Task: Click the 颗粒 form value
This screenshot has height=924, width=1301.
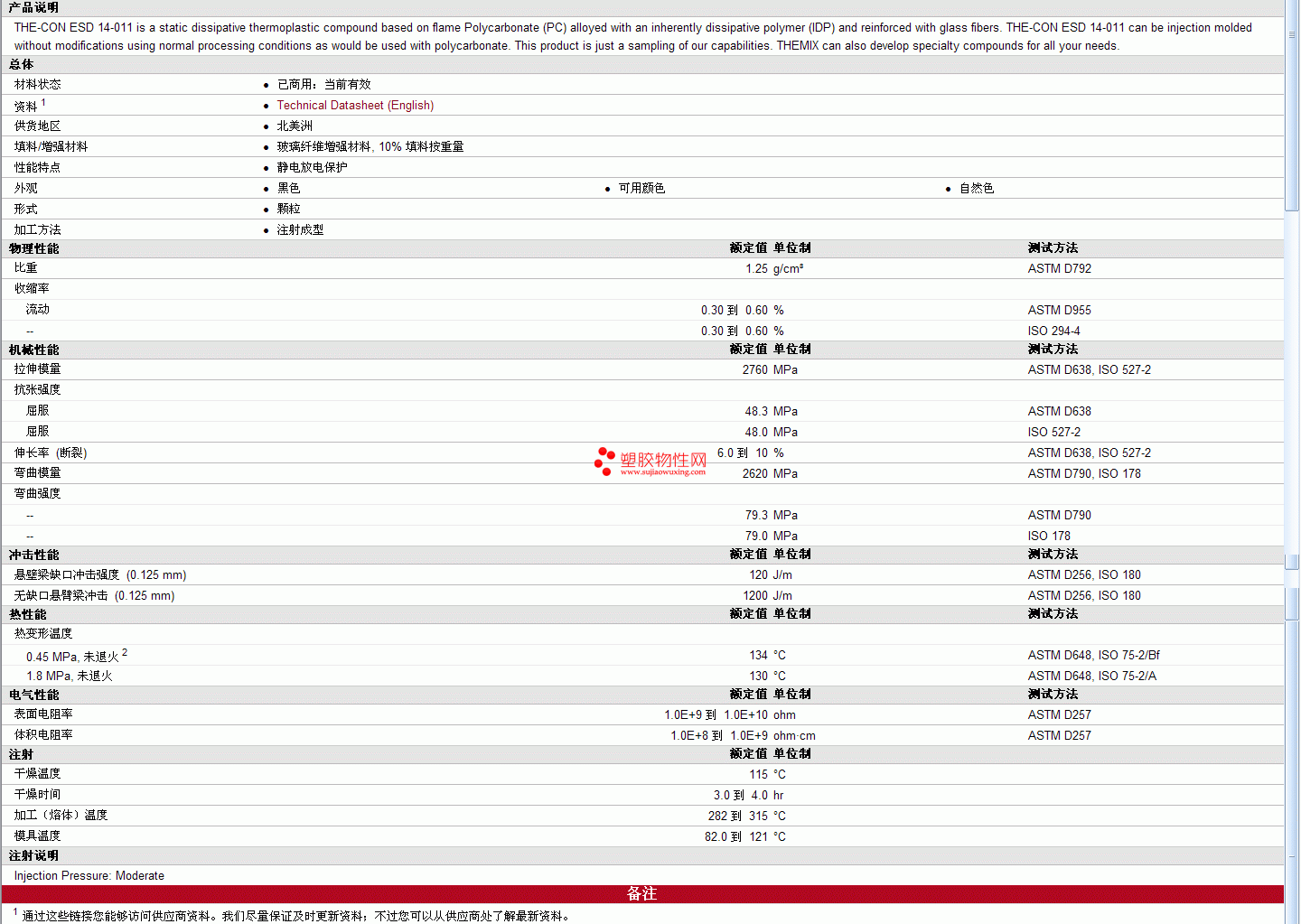Action: click(x=288, y=209)
